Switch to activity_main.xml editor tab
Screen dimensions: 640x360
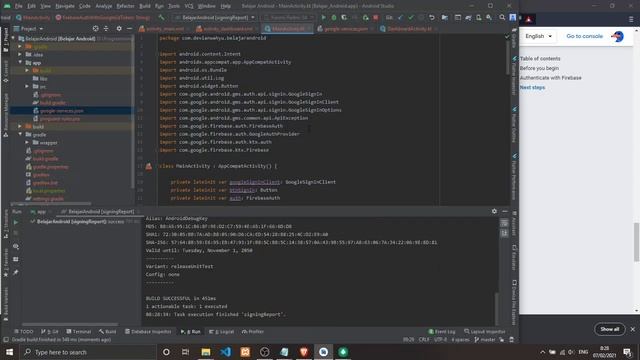click(162, 29)
